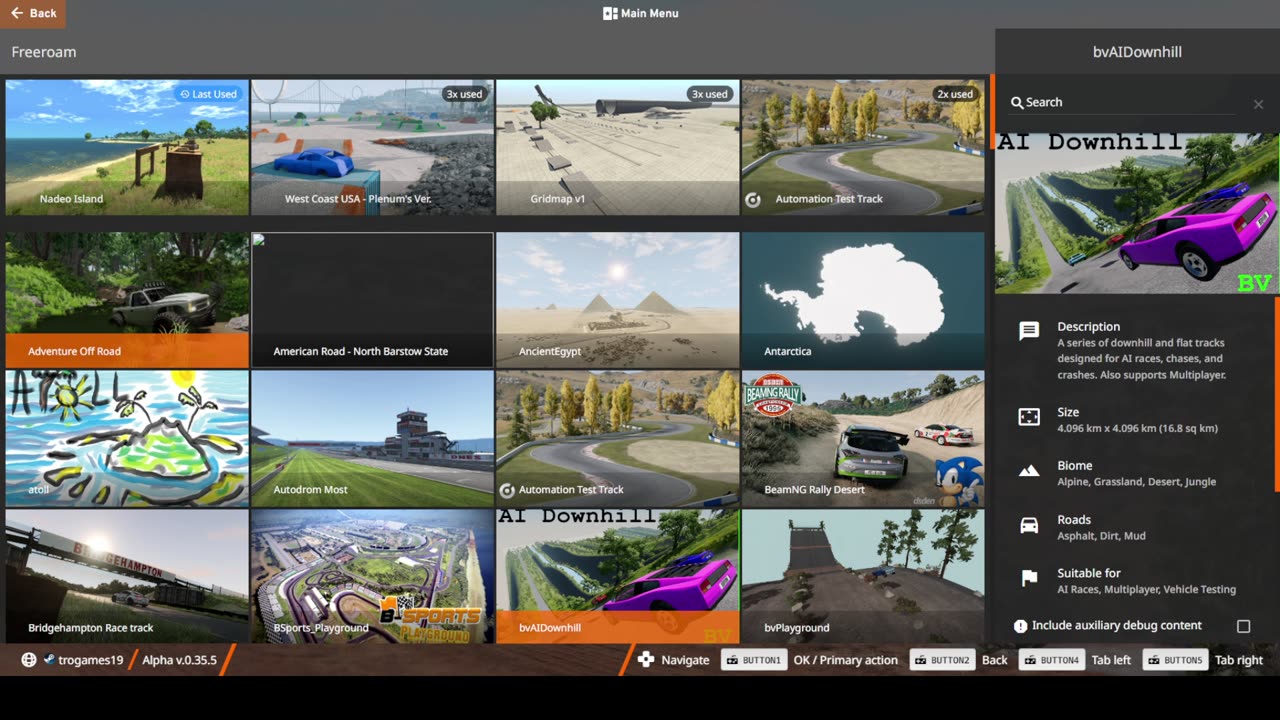The width and height of the screenshot is (1280, 720).
Task: Click the Roads car icon
Action: pos(1029,525)
